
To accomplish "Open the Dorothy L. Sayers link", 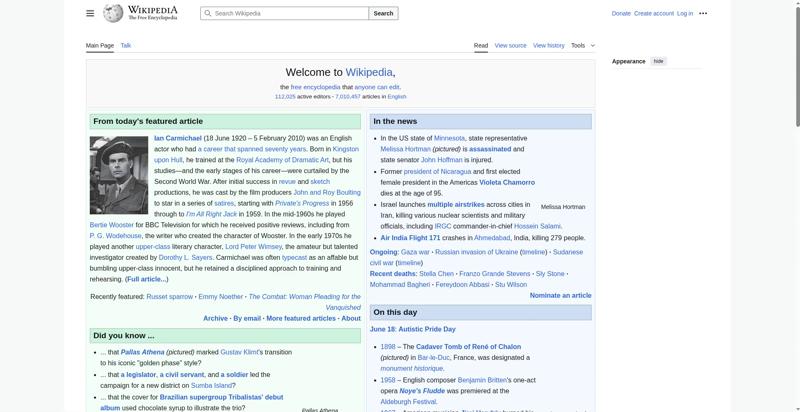I will [x=186, y=258].
